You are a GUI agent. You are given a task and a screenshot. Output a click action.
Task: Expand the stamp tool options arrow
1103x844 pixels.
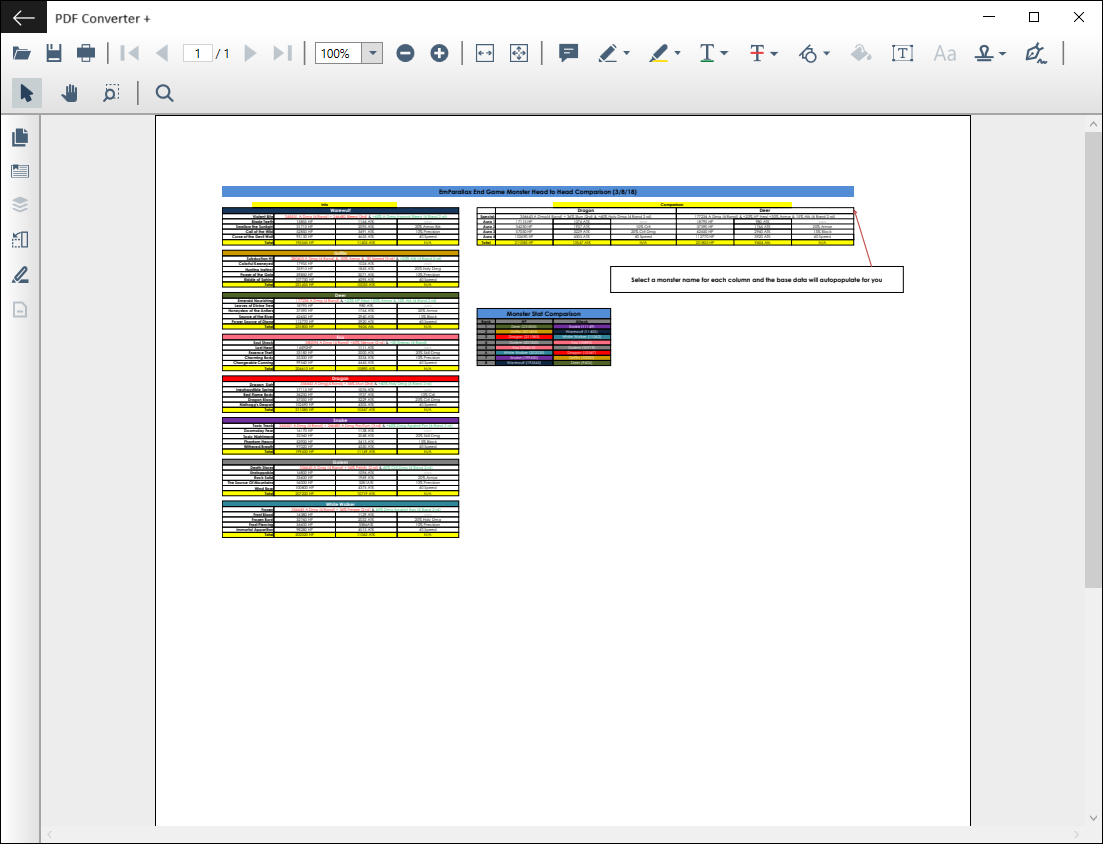click(x=1002, y=53)
